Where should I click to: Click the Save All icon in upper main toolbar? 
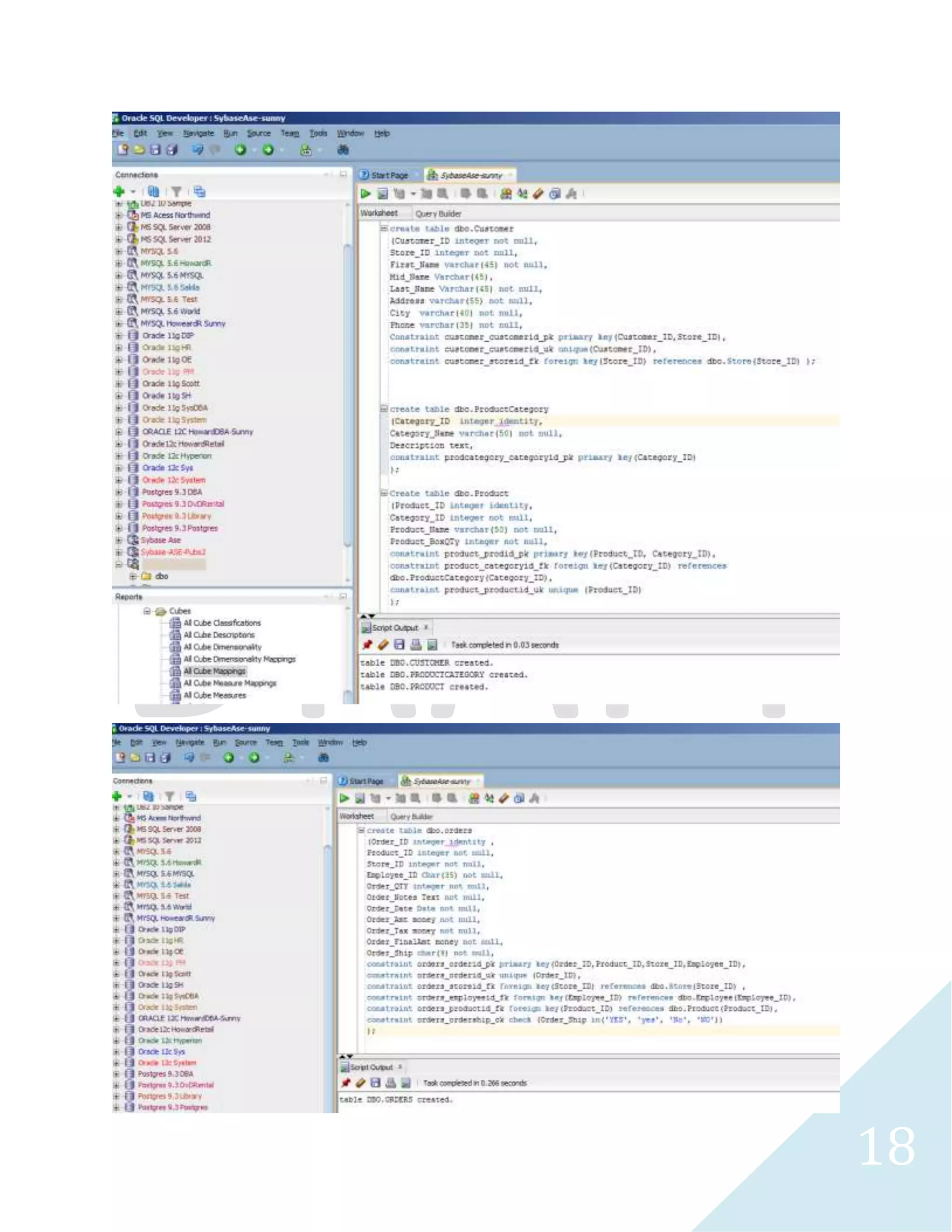click(x=172, y=150)
